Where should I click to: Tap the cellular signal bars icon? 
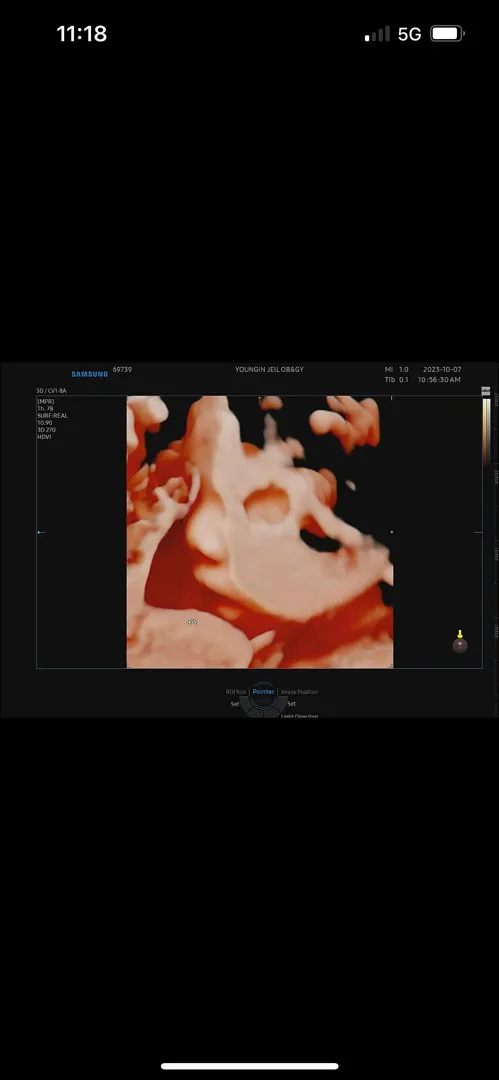pos(377,34)
